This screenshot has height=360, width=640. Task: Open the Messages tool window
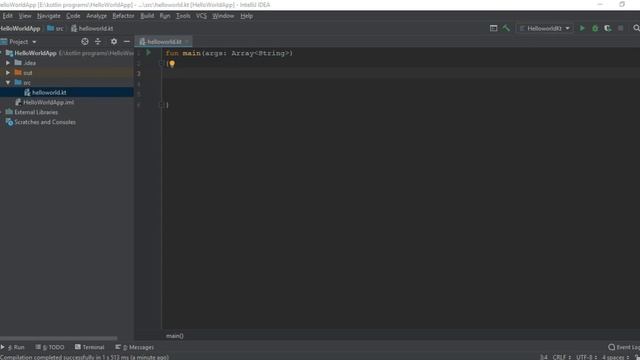135,347
